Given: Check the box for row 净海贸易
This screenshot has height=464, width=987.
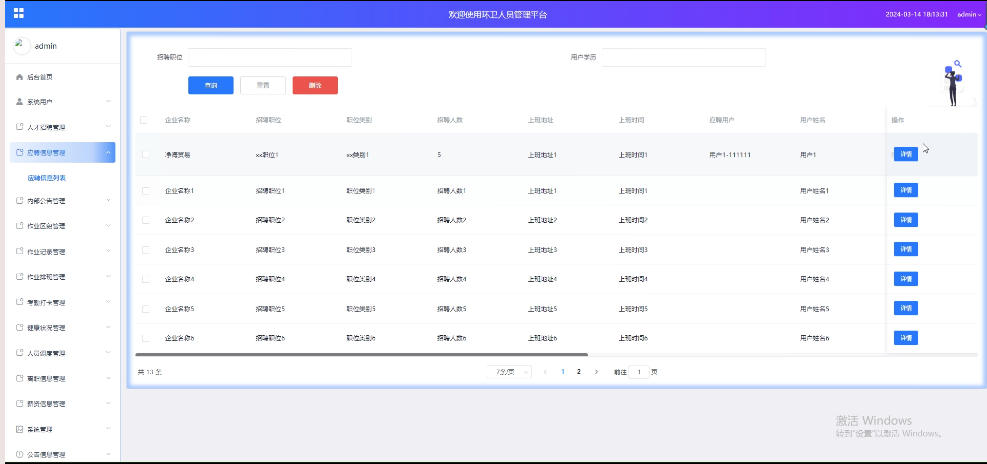Looking at the screenshot, I should (x=145, y=154).
